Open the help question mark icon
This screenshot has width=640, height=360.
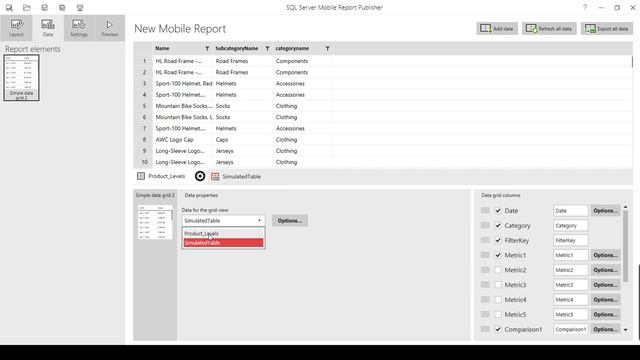[x=585, y=7]
